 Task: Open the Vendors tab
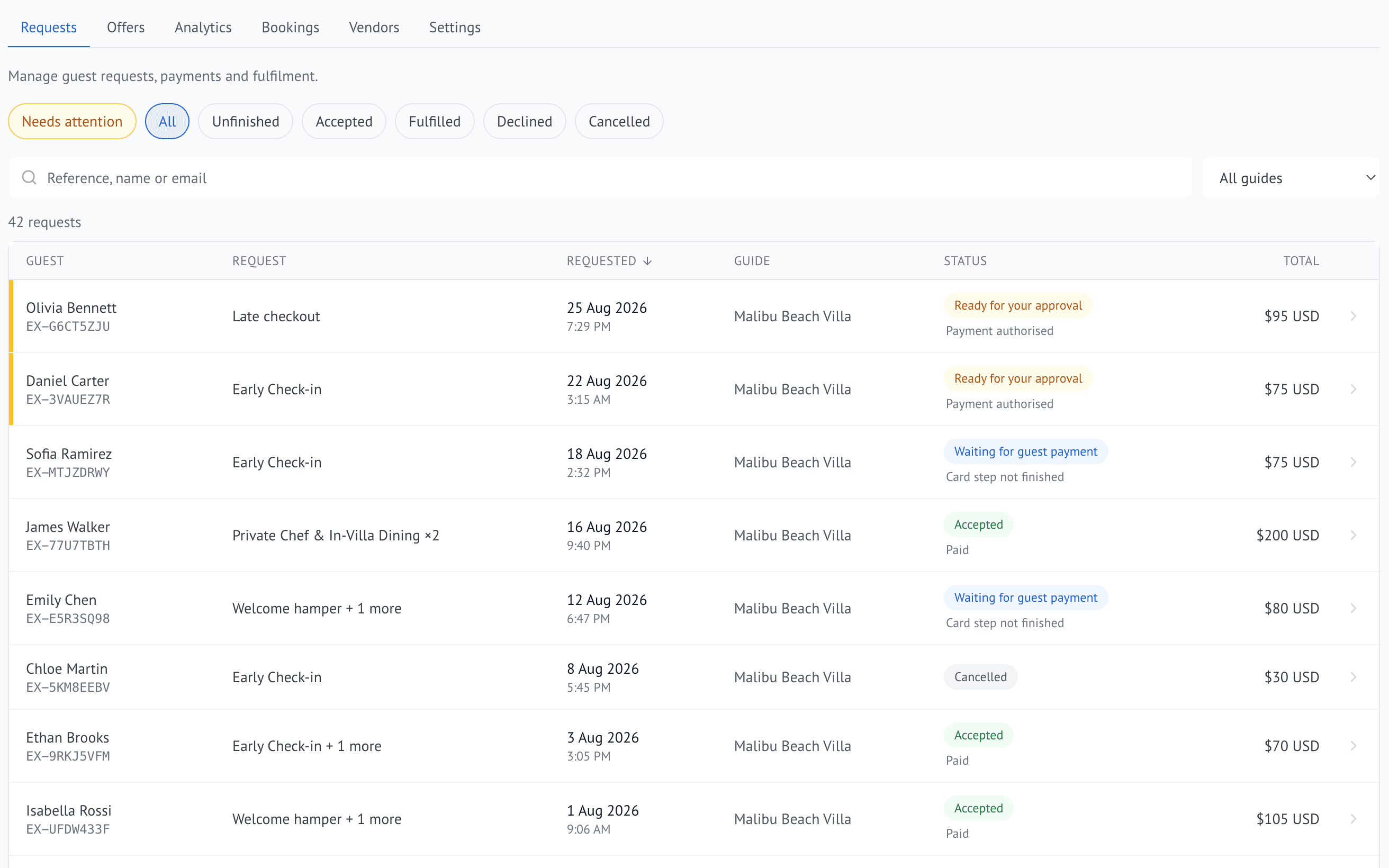click(374, 27)
